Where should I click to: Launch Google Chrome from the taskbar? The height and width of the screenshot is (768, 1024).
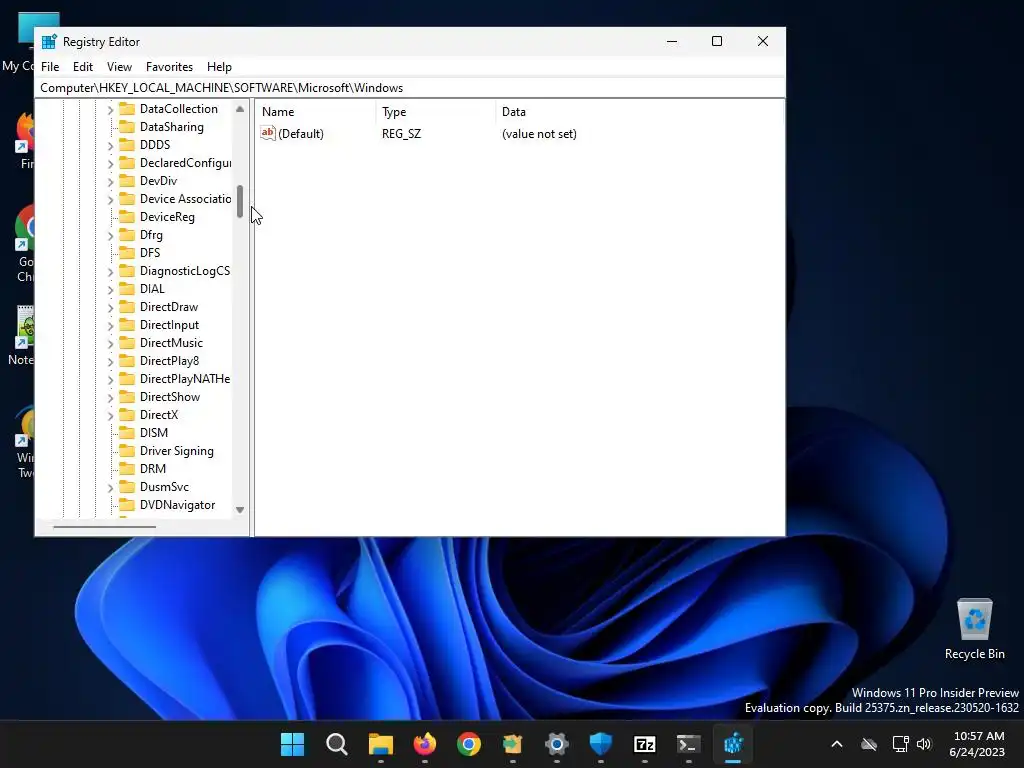(x=468, y=744)
